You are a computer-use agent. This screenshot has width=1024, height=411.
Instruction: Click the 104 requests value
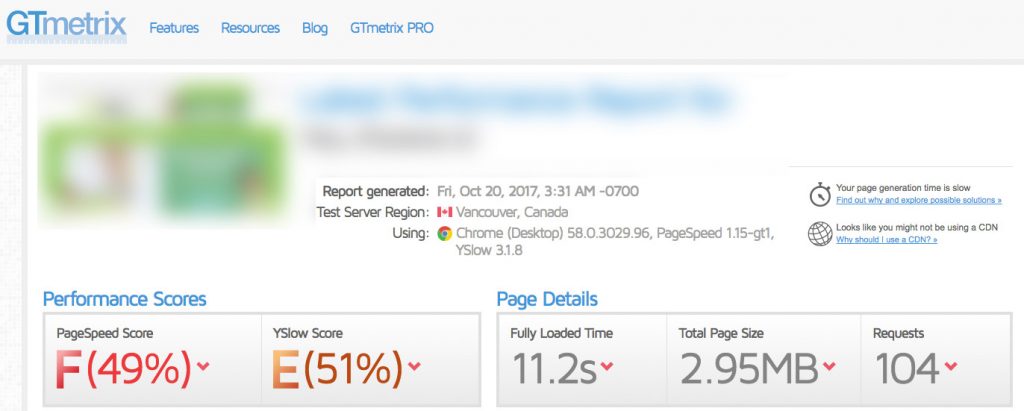(x=906, y=369)
